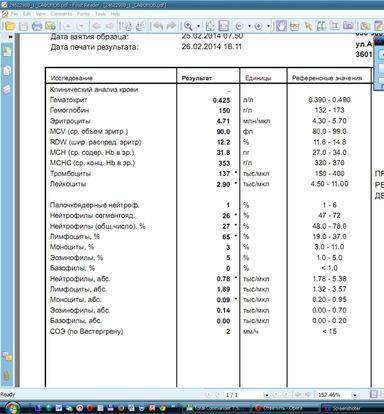Open the Comments menu

click(x=61, y=14)
